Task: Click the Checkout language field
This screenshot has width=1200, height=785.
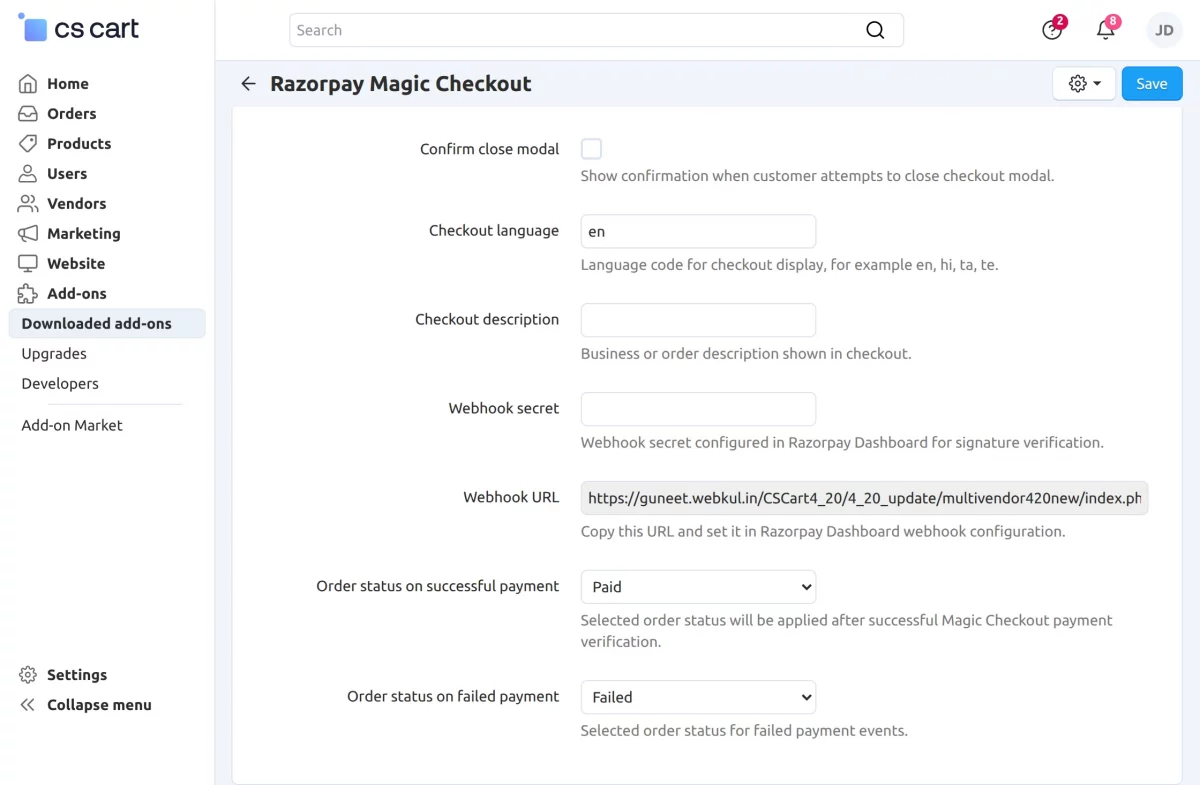Action: 698,231
